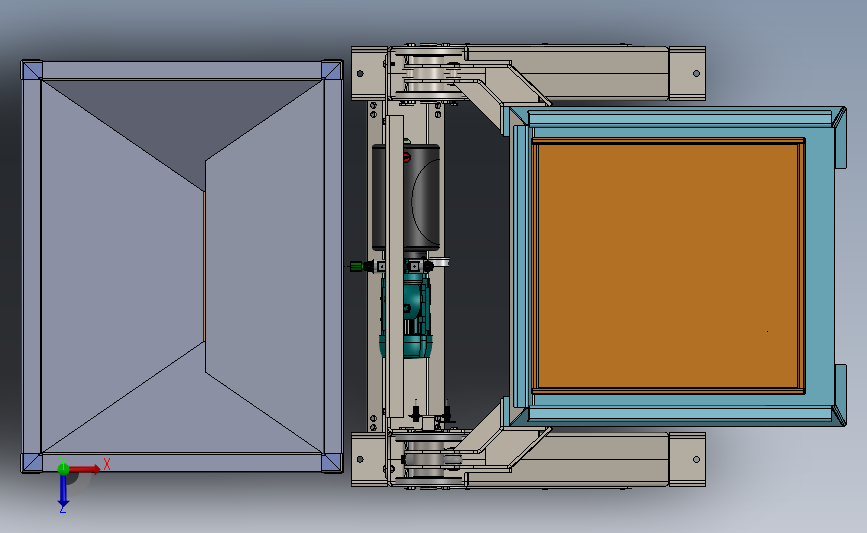Select the hopper's top-left corner cap
The image size is (867, 533).
[x=32, y=70]
